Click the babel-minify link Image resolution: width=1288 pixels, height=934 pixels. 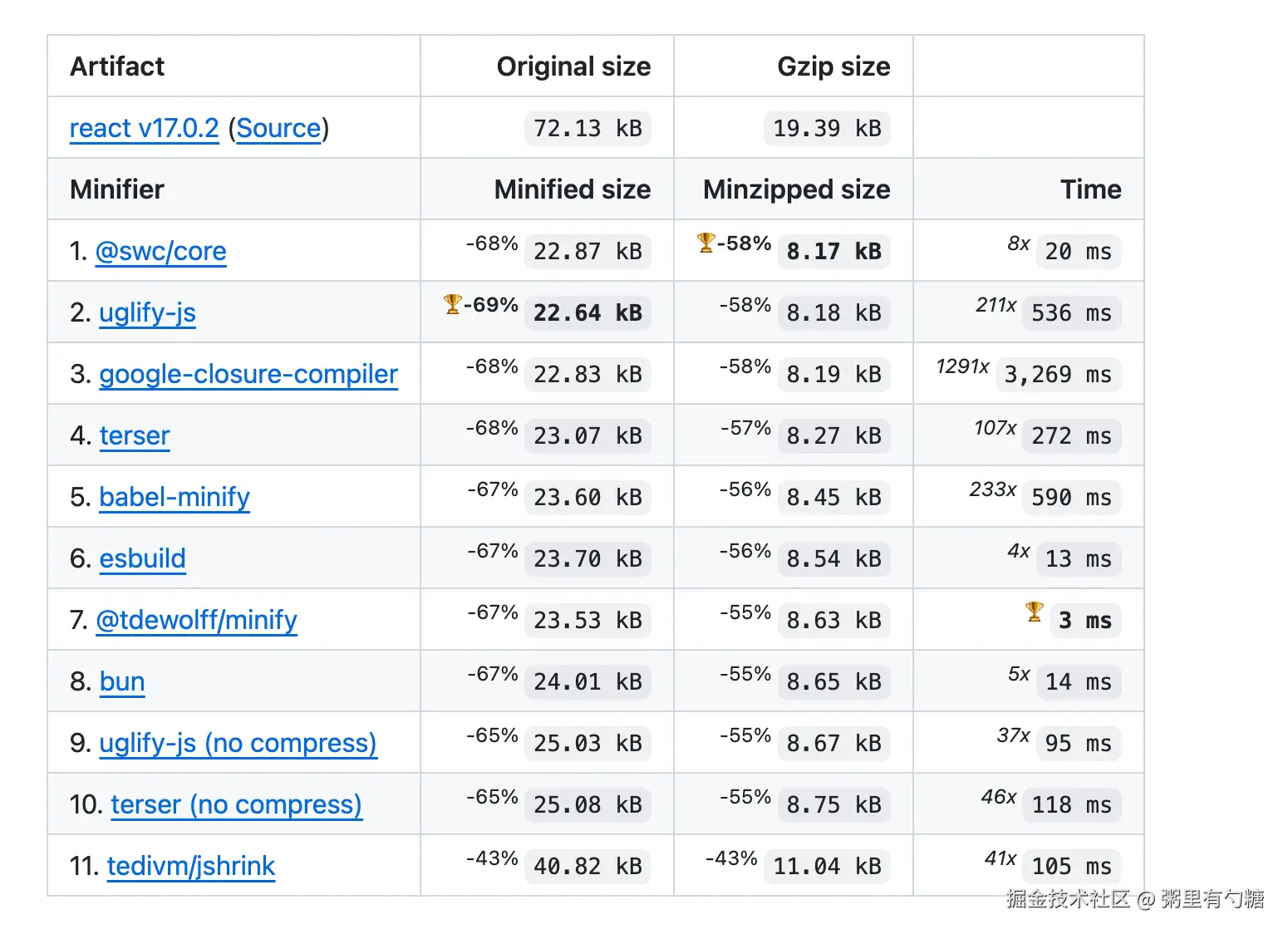(x=174, y=497)
